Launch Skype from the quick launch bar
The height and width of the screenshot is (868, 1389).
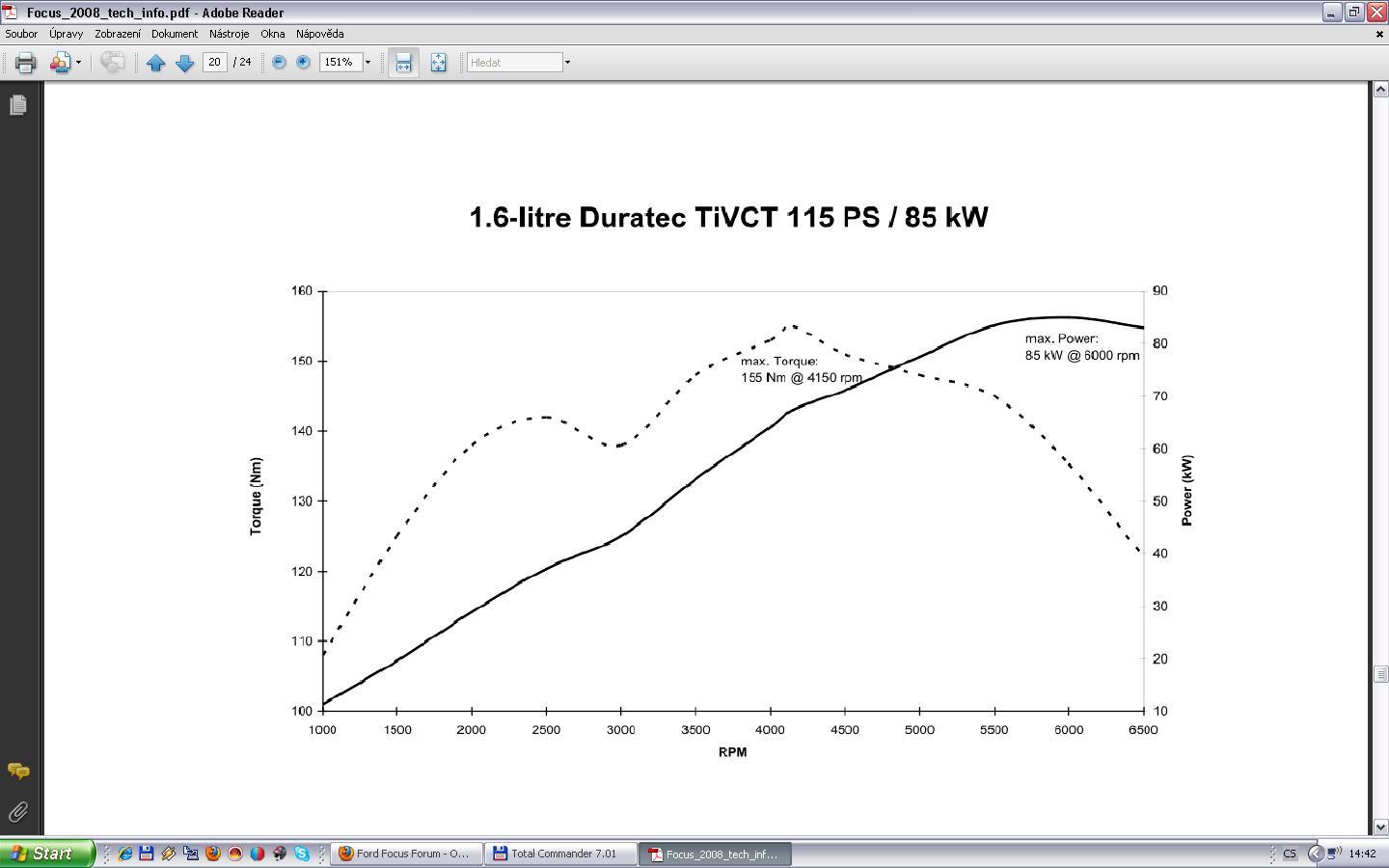pyautogui.click(x=302, y=854)
